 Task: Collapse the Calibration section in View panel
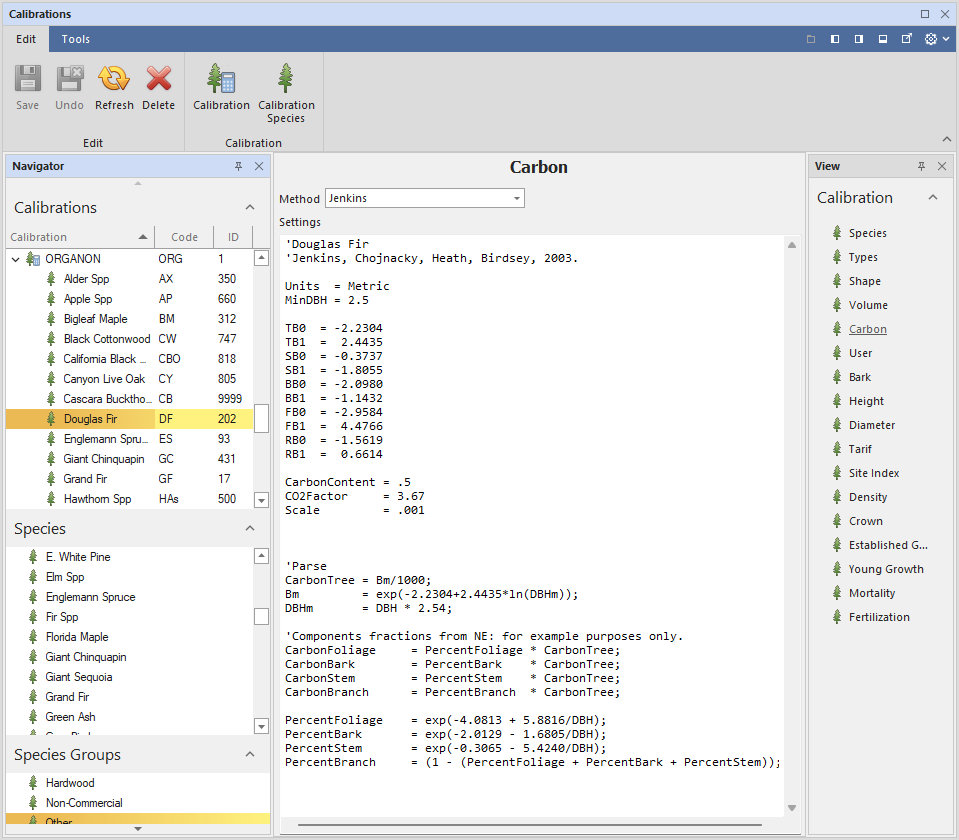click(x=933, y=197)
